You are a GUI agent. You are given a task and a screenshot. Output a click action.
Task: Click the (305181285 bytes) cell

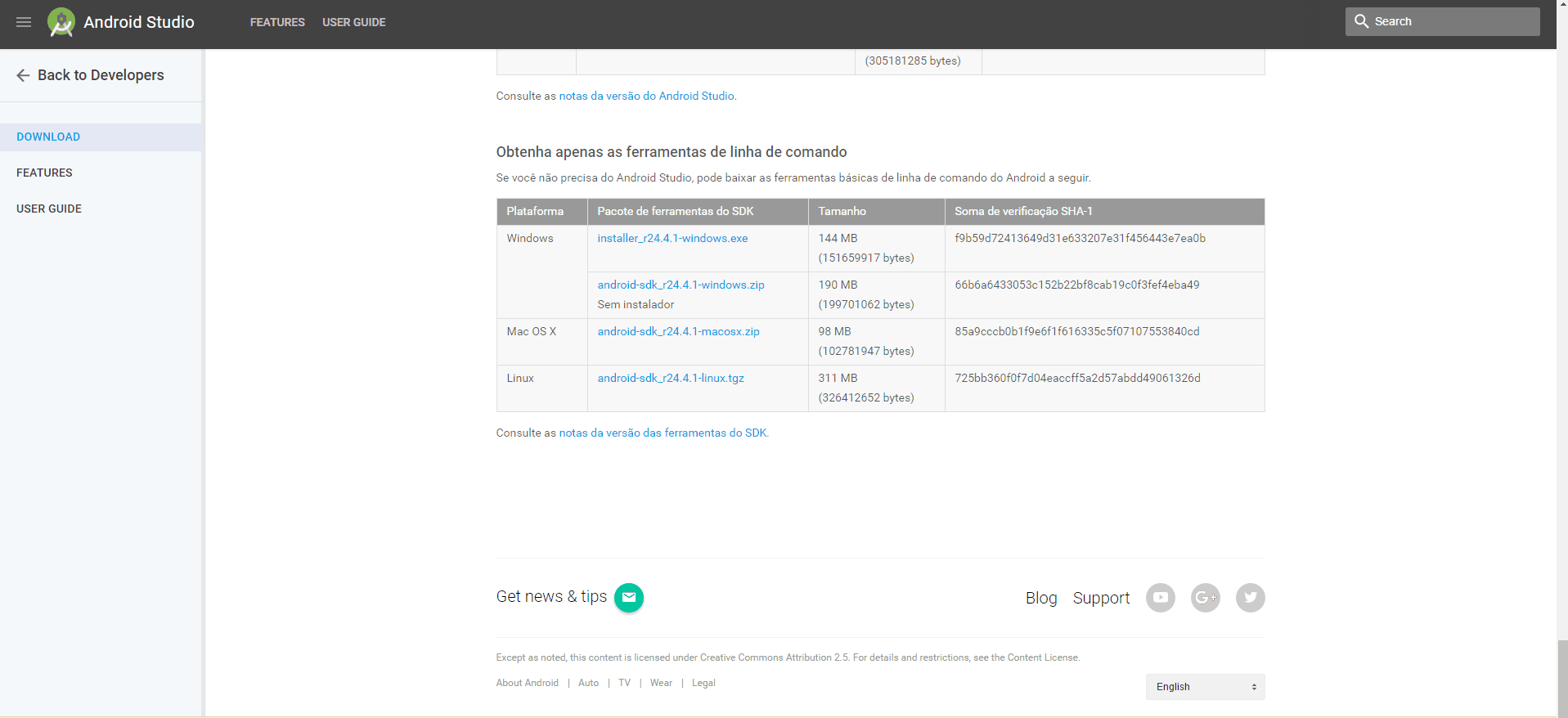(913, 61)
